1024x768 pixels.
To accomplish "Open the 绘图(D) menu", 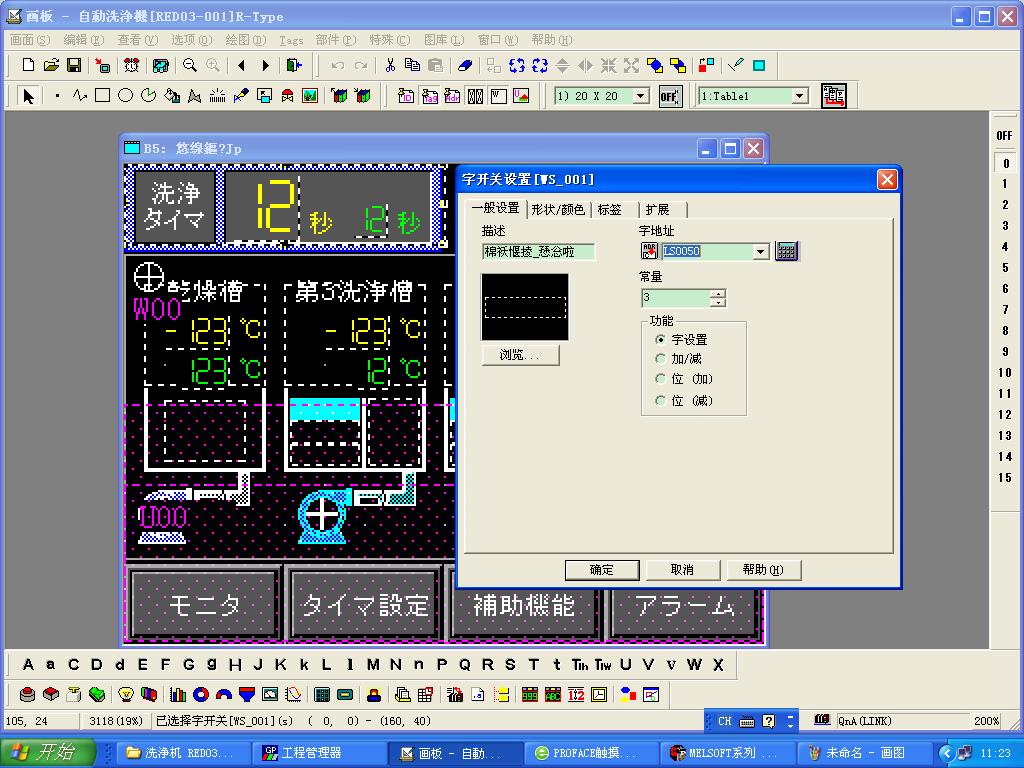I will coord(245,40).
